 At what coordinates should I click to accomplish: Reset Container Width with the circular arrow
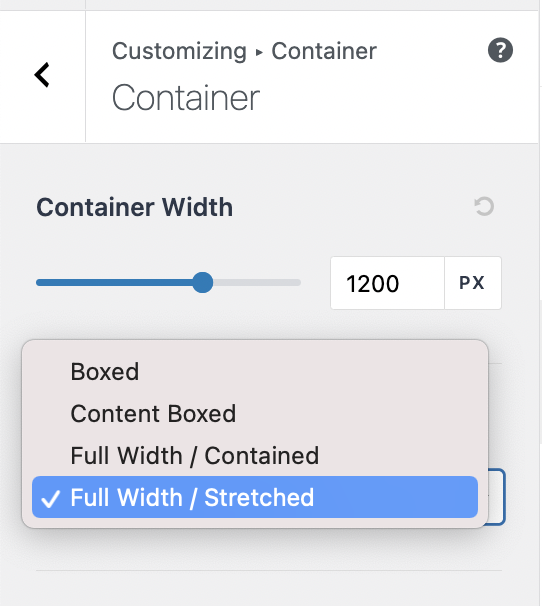click(x=484, y=206)
